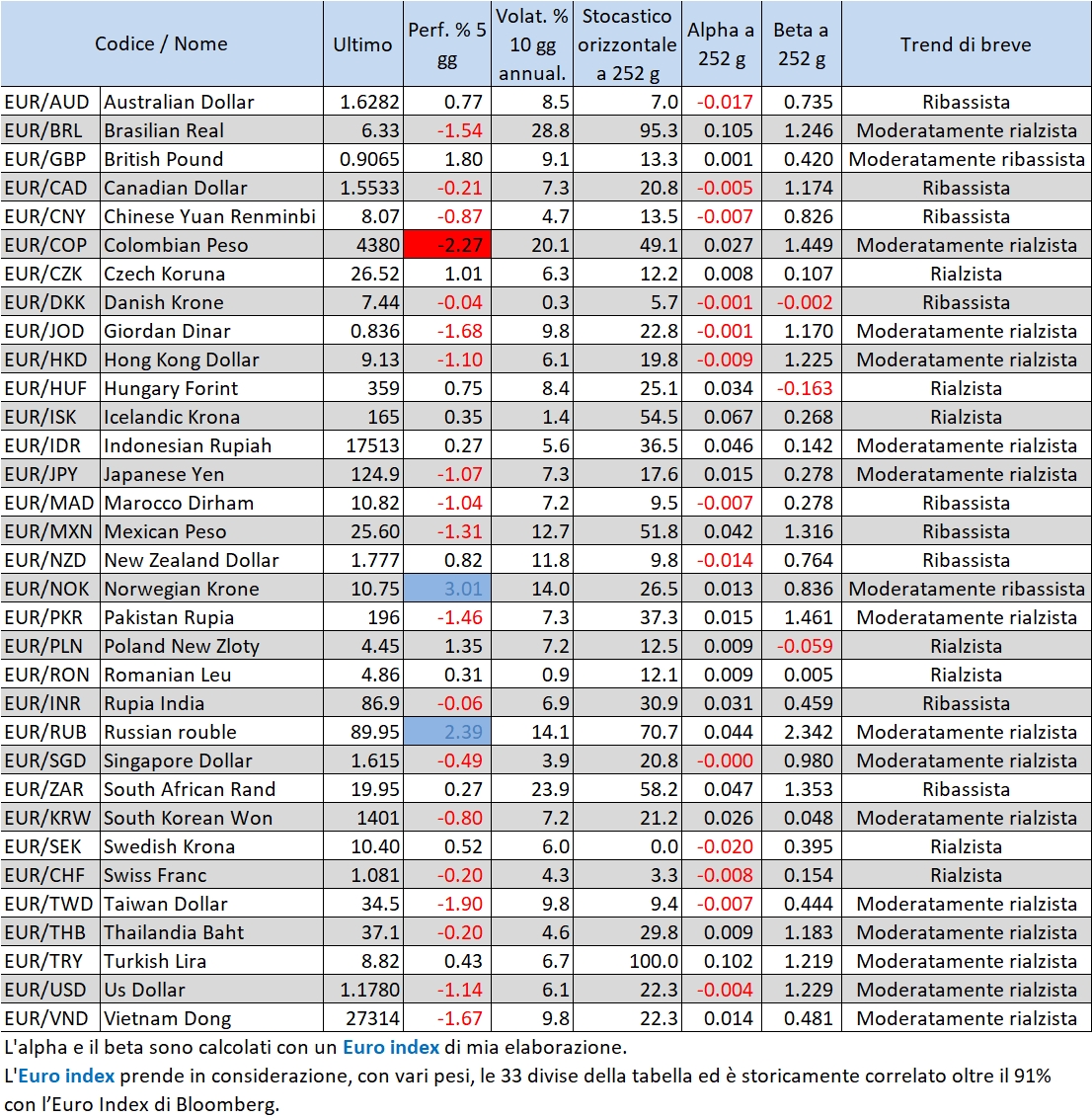The height and width of the screenshot is (1118, 1092).
Task: Select the 'Brasilian Real' cell
Action: pyautogui.click(x=211, y=130)
